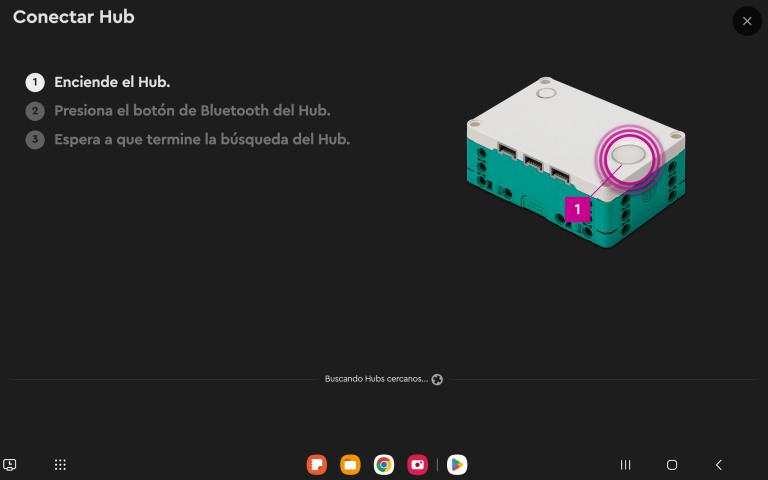Click the Buscando Hubs cercanos status text
Viewport: 768px width, 480px height.
tap(376, 379)
